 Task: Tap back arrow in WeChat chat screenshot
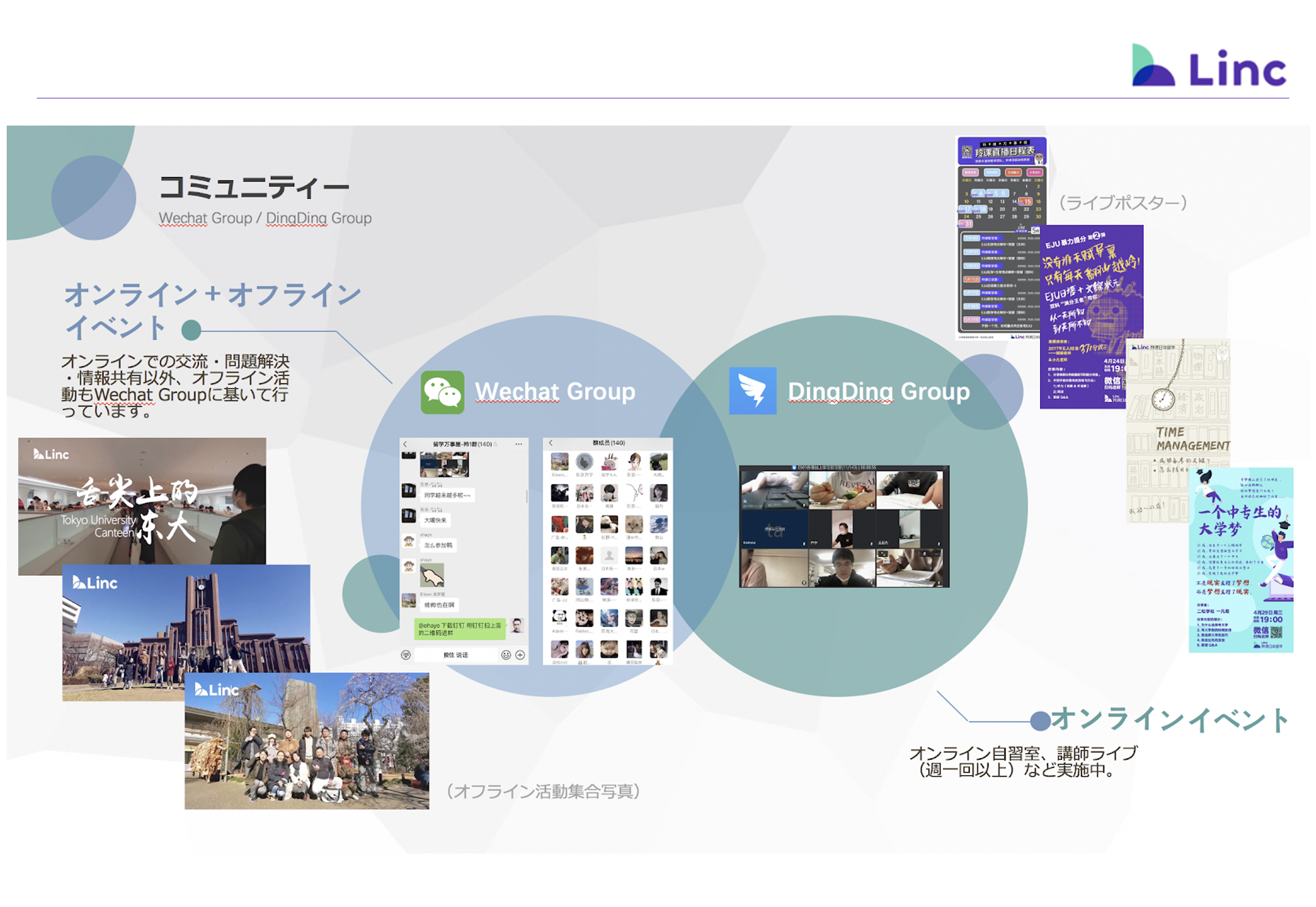[405, 444]
